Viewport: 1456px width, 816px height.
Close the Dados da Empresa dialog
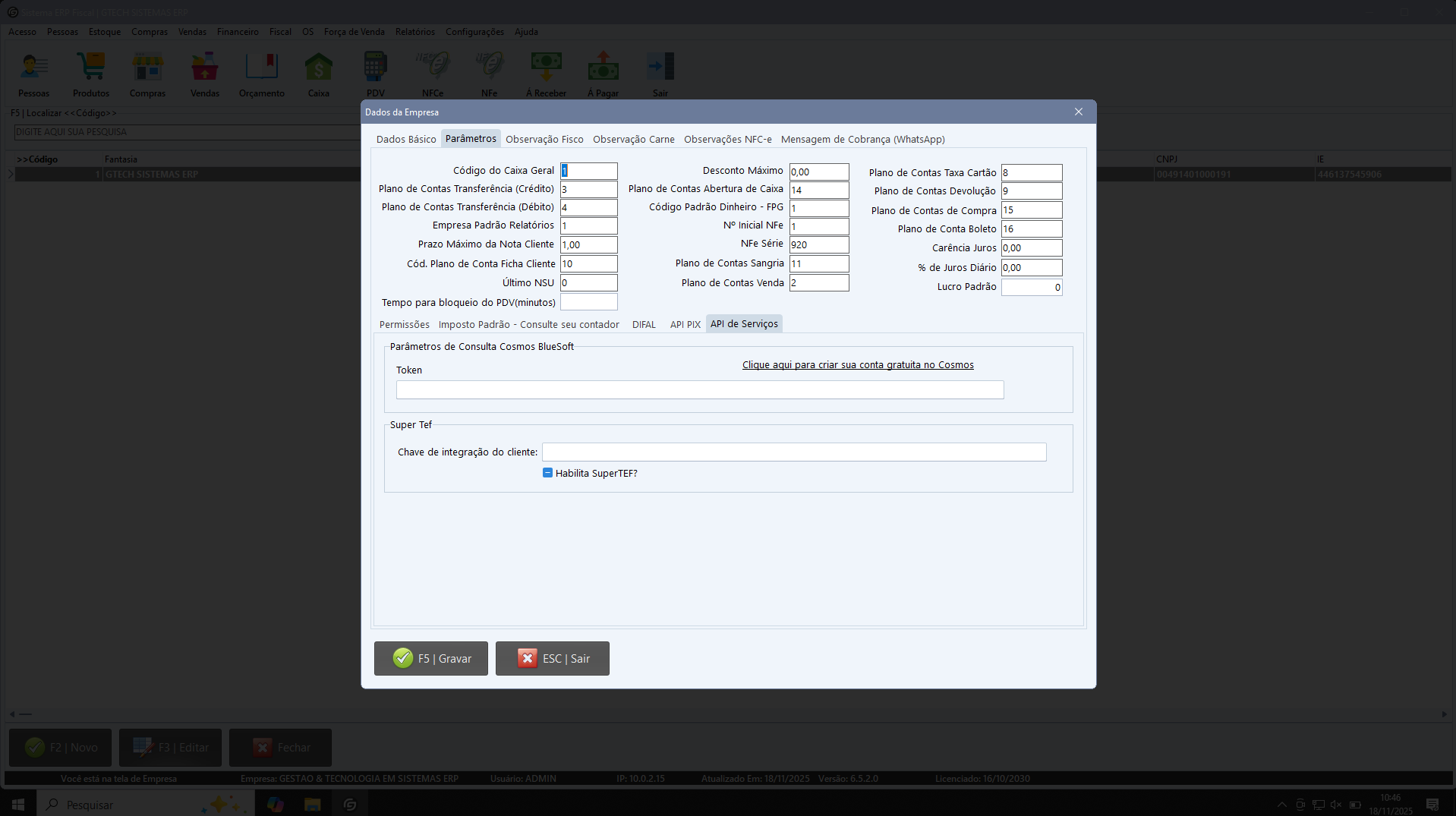1078,112
